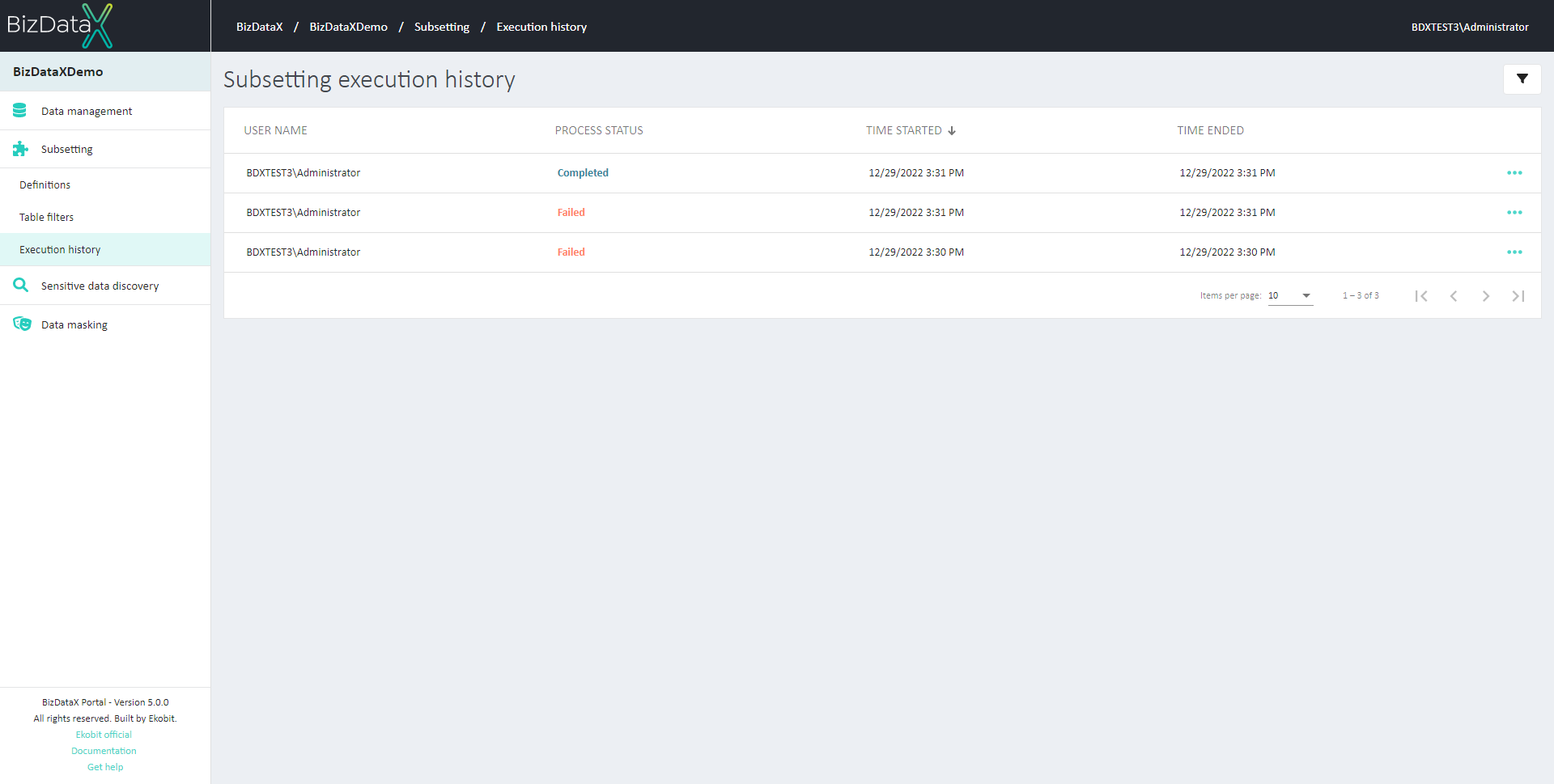
Task: Open actions menu for Completed row
Action: pos(1514,173)
